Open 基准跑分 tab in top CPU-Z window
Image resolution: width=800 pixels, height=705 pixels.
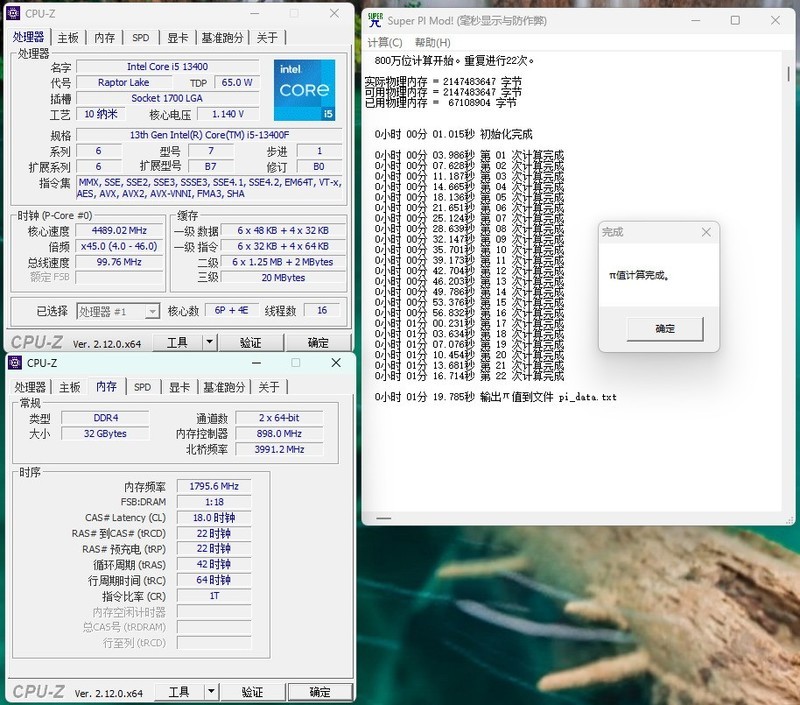point(222,38)
